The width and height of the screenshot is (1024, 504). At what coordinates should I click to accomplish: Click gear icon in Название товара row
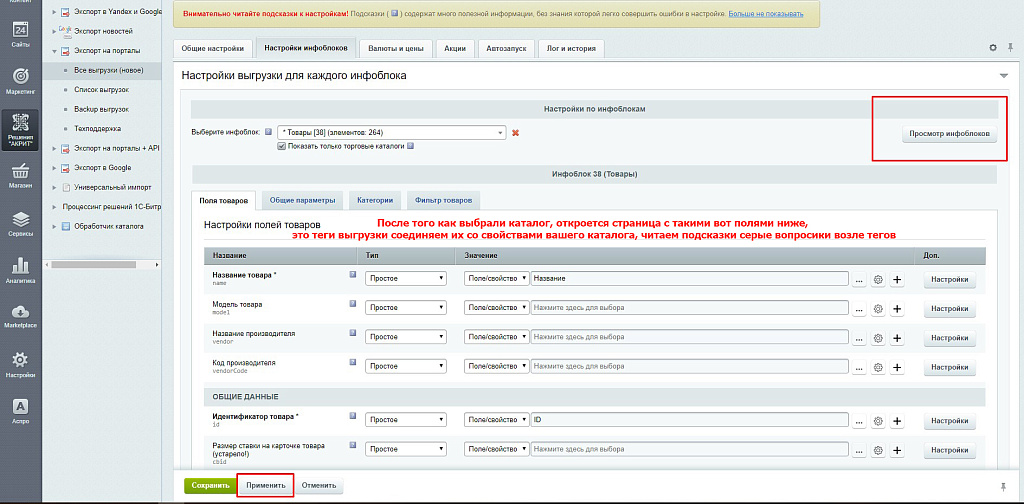click(x=878, y=281)
